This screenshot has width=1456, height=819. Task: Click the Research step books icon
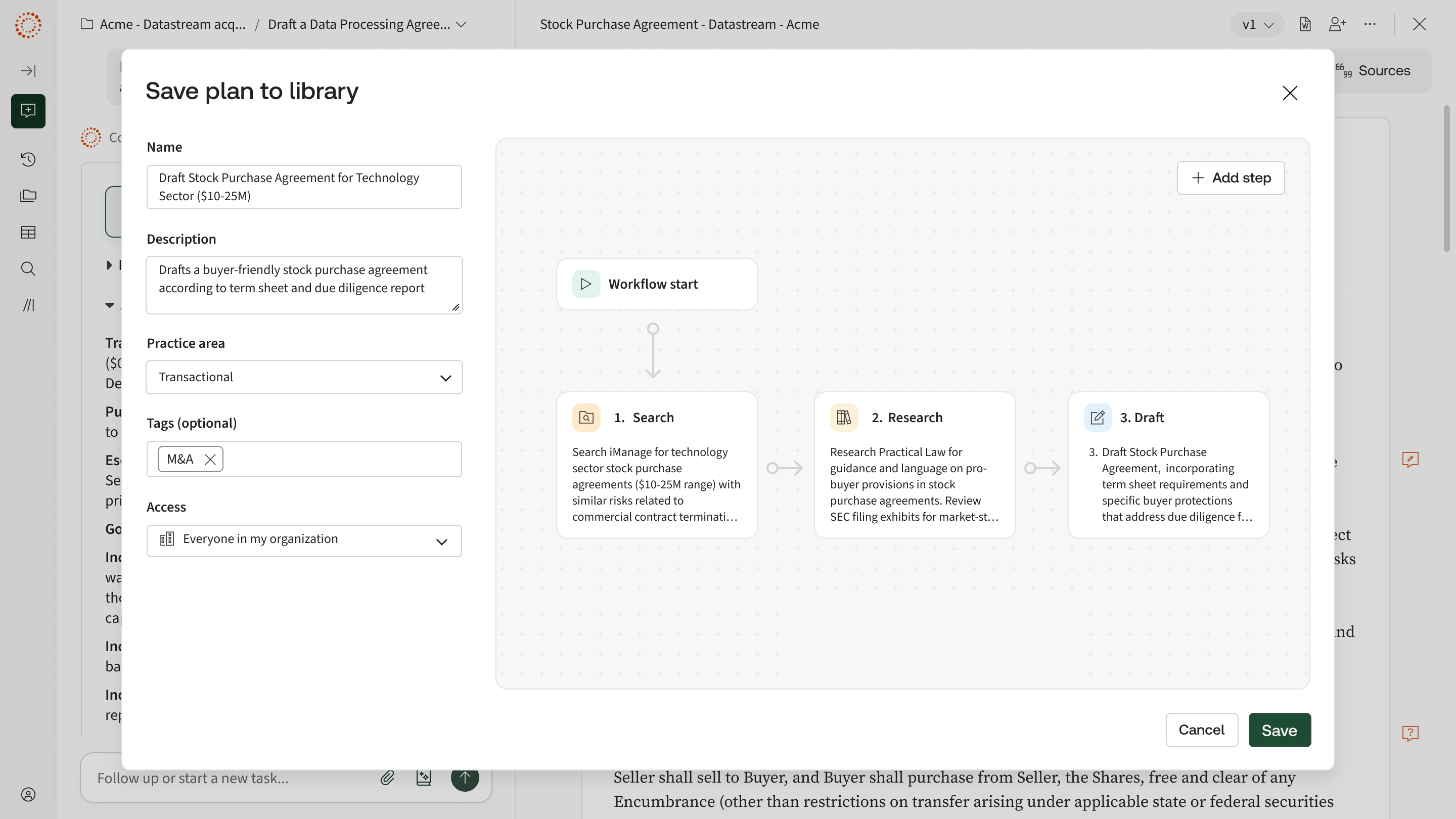click(844, 418)
